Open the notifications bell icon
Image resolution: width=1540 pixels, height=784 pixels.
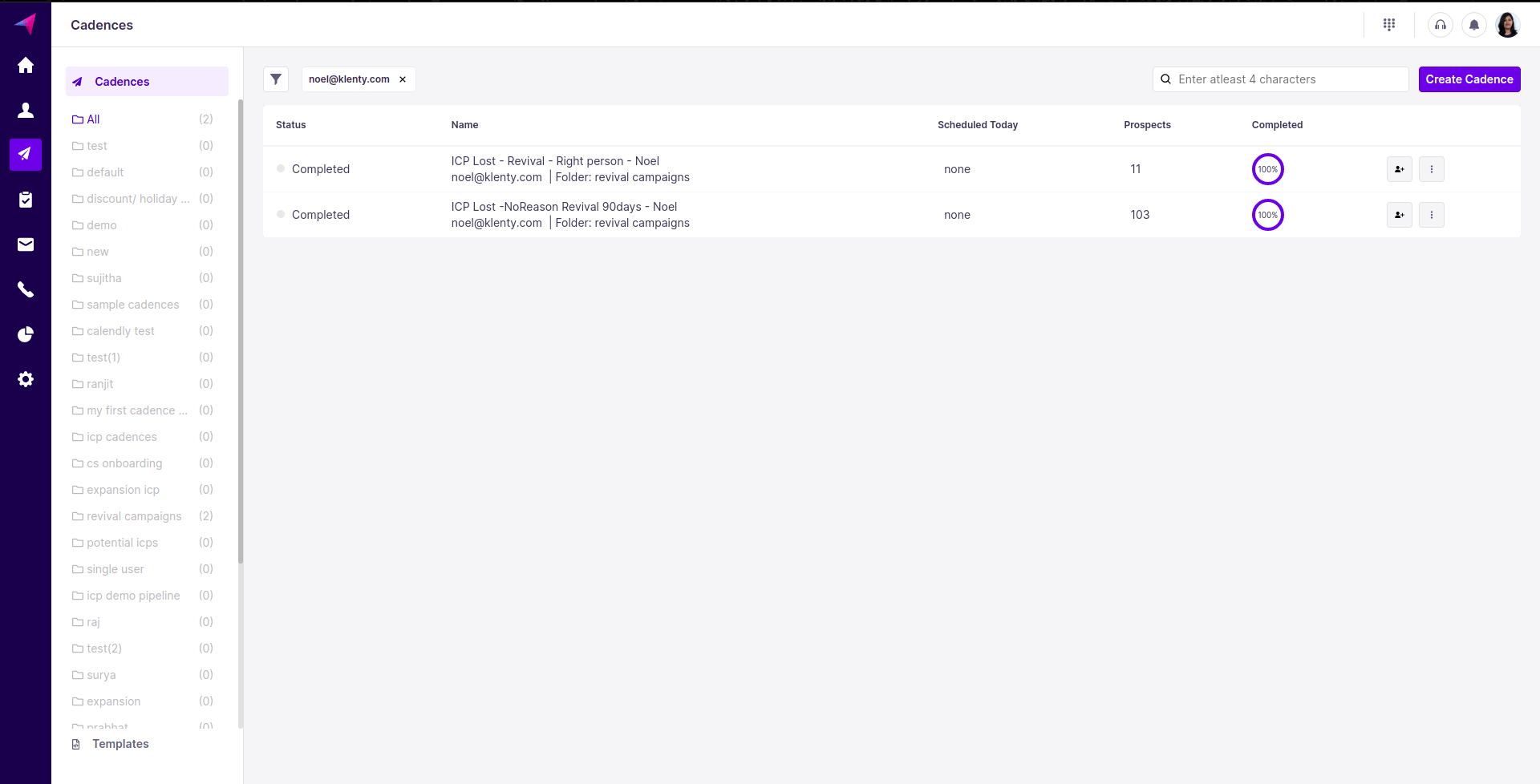pyautogui.click(x=1473, y=25)
